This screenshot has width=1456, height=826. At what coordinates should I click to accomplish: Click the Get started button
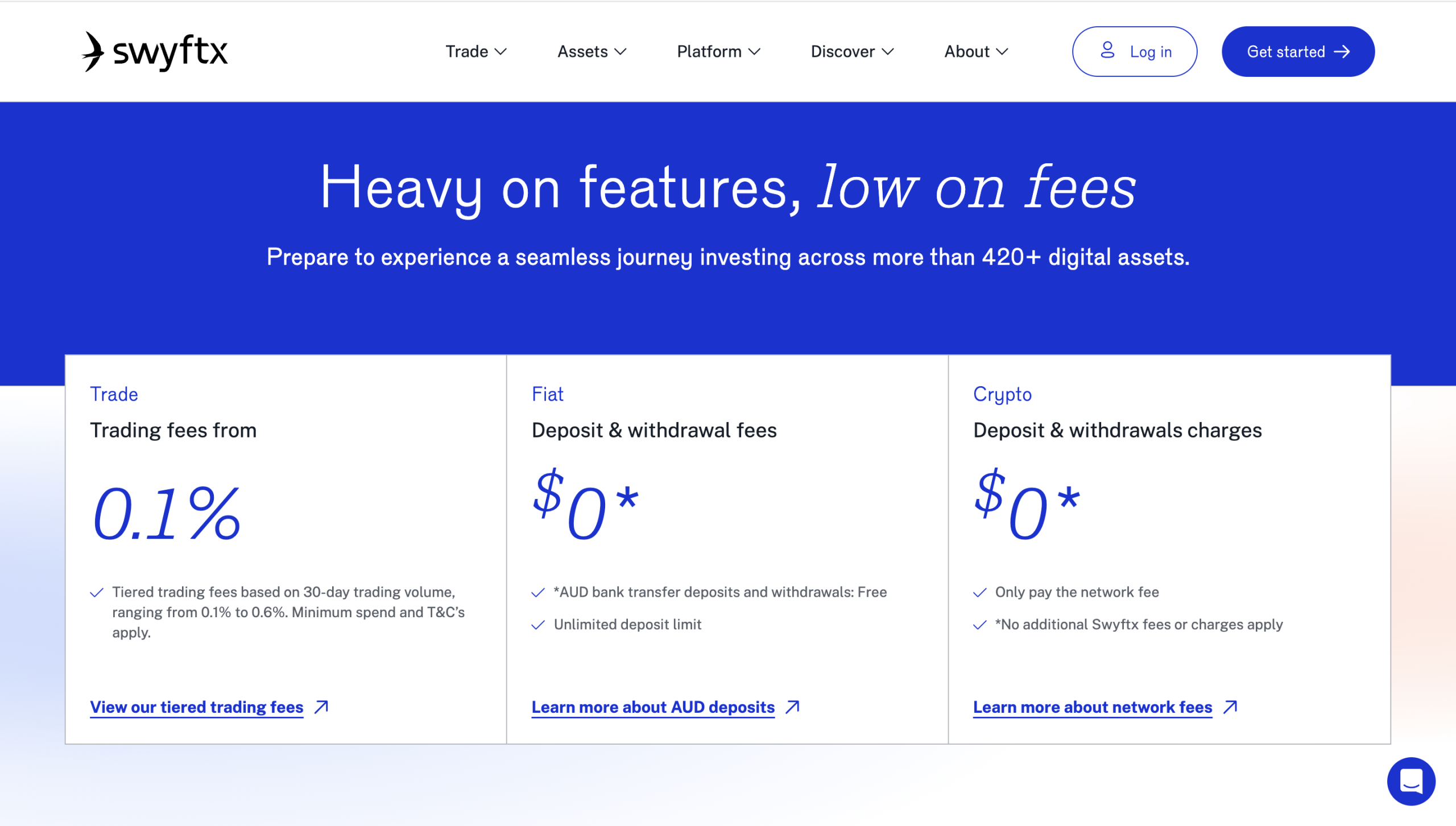1298,52
